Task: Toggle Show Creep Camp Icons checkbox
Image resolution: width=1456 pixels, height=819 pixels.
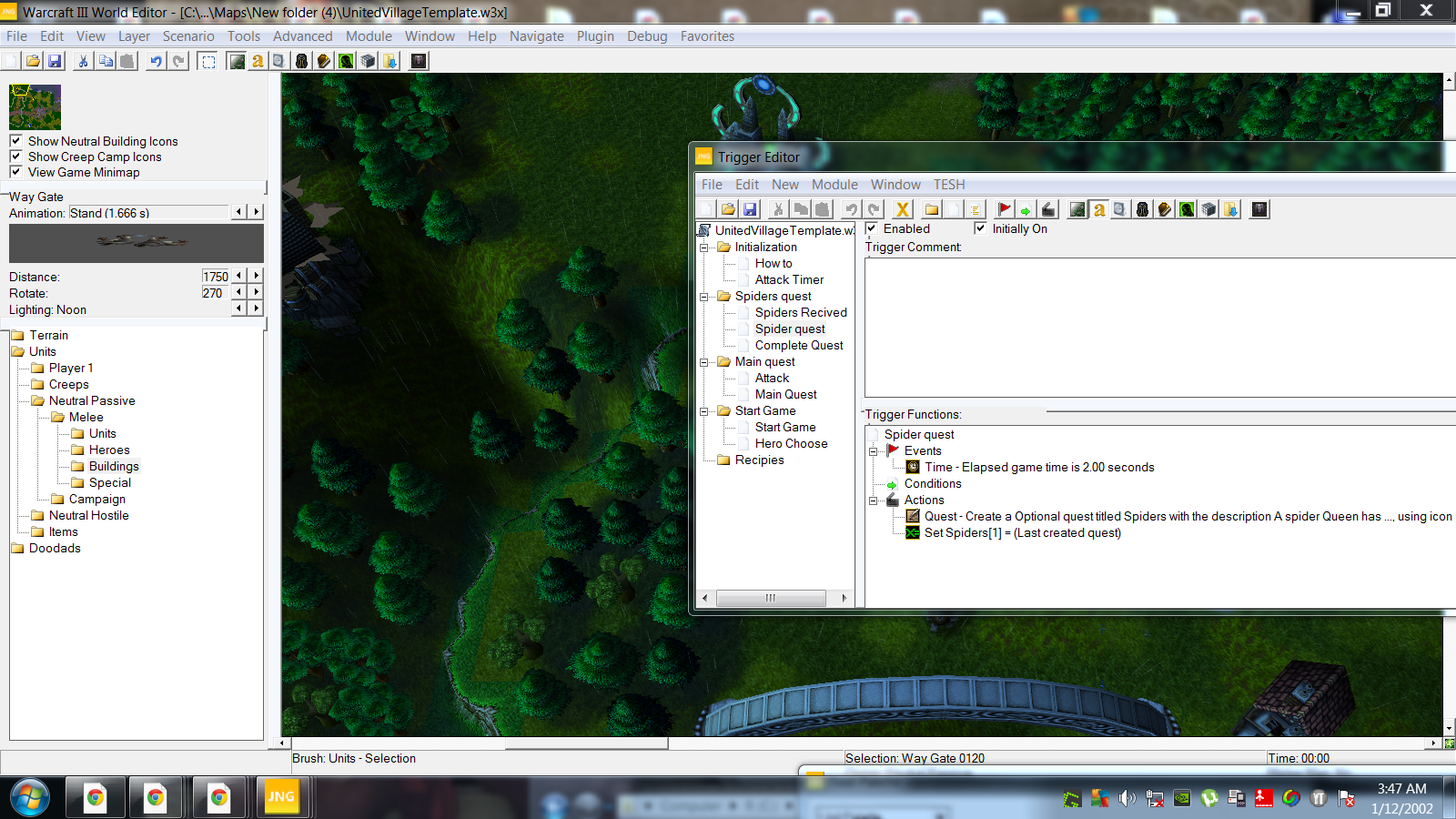Action: click(15, 157)
